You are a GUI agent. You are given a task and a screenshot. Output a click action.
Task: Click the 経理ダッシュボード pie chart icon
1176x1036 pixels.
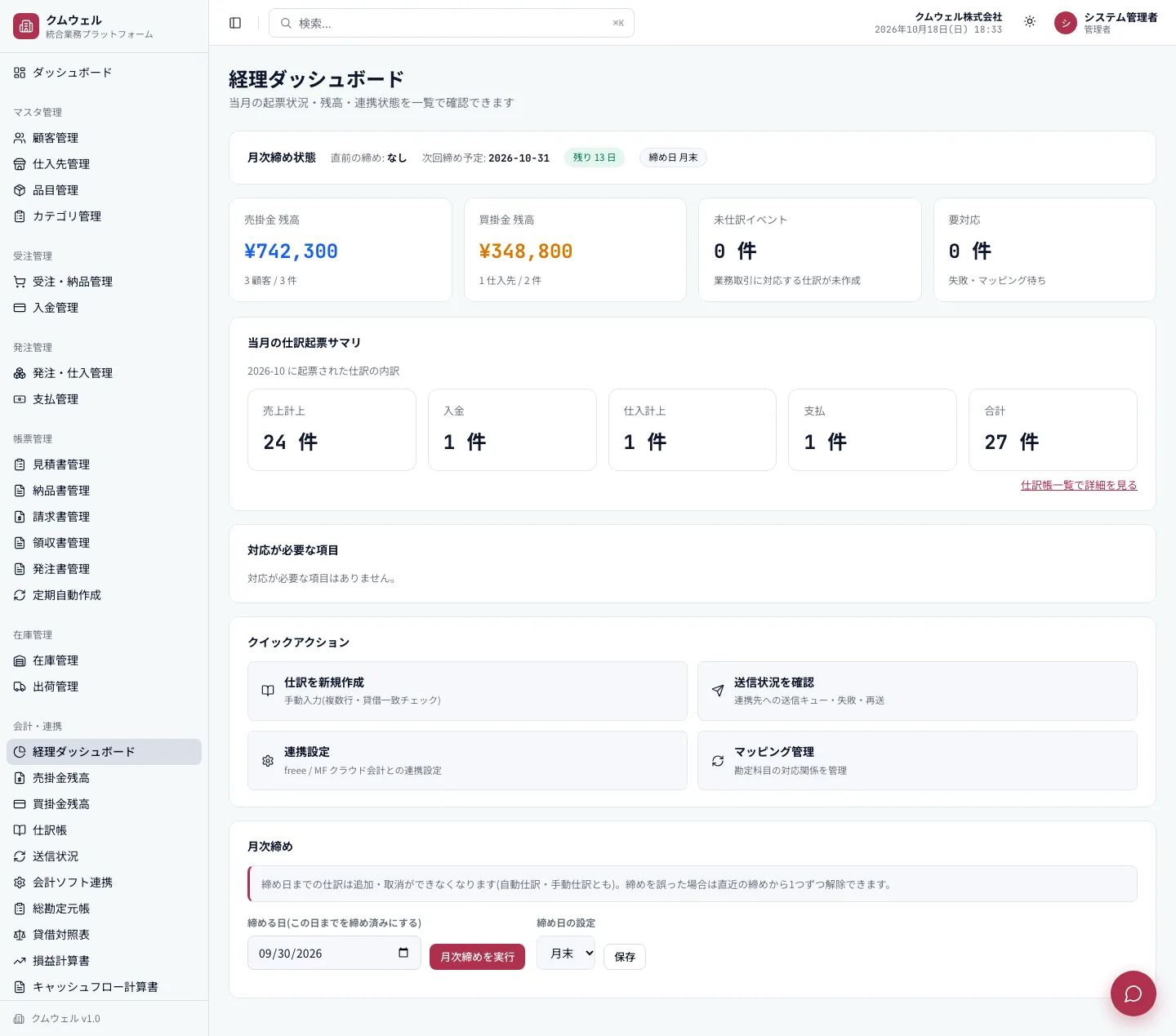point(20,752)
